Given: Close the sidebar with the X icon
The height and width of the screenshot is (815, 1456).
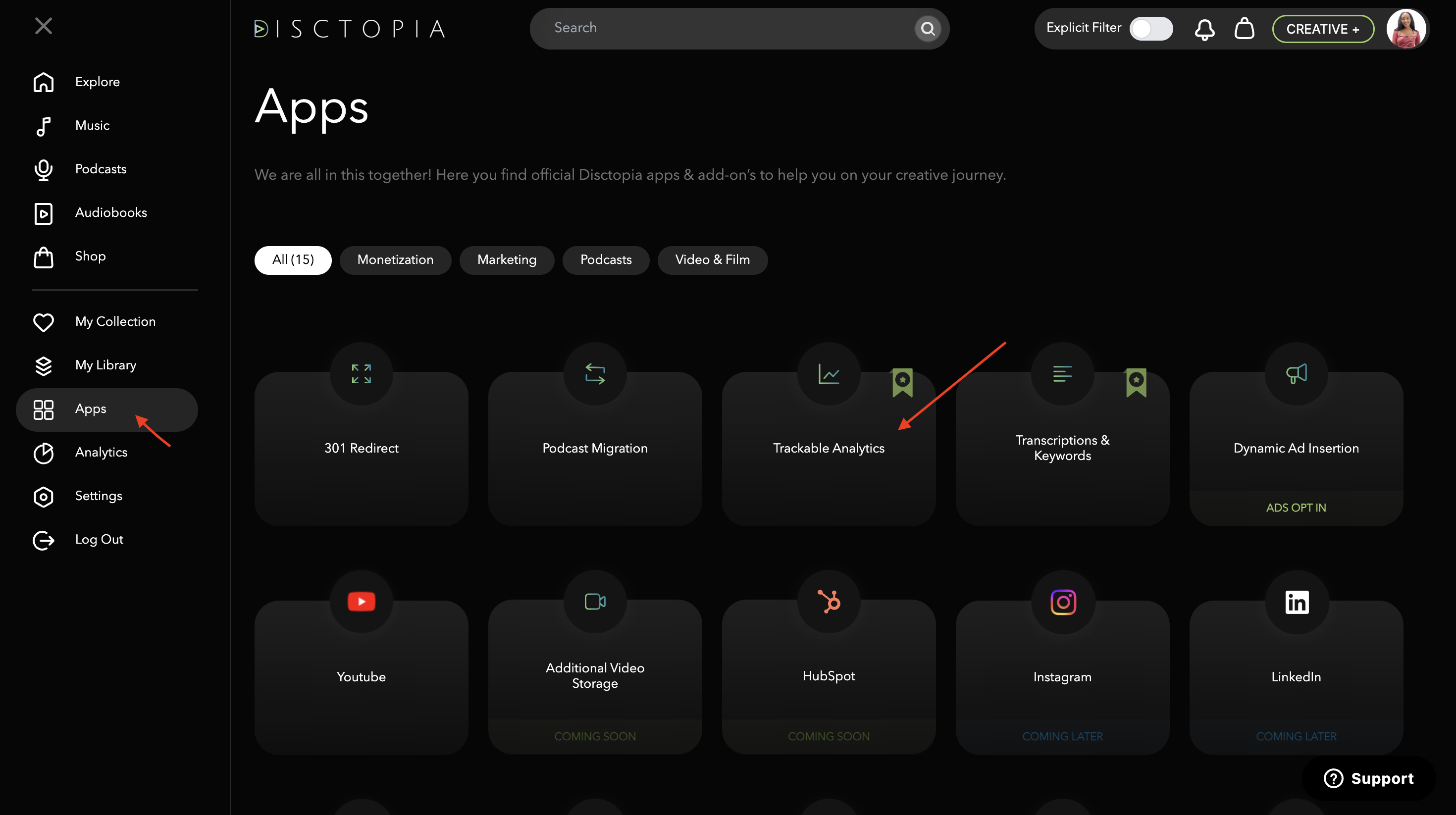Looking at the screenshot, I should (44, 26).
